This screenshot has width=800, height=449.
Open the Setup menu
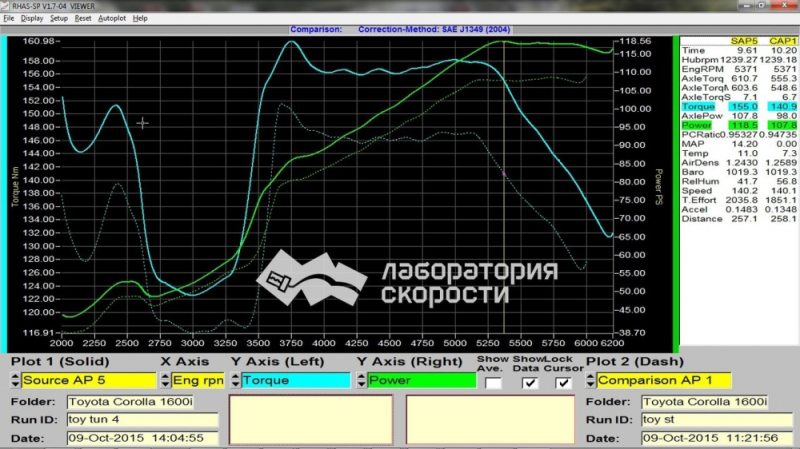(59, 18)
